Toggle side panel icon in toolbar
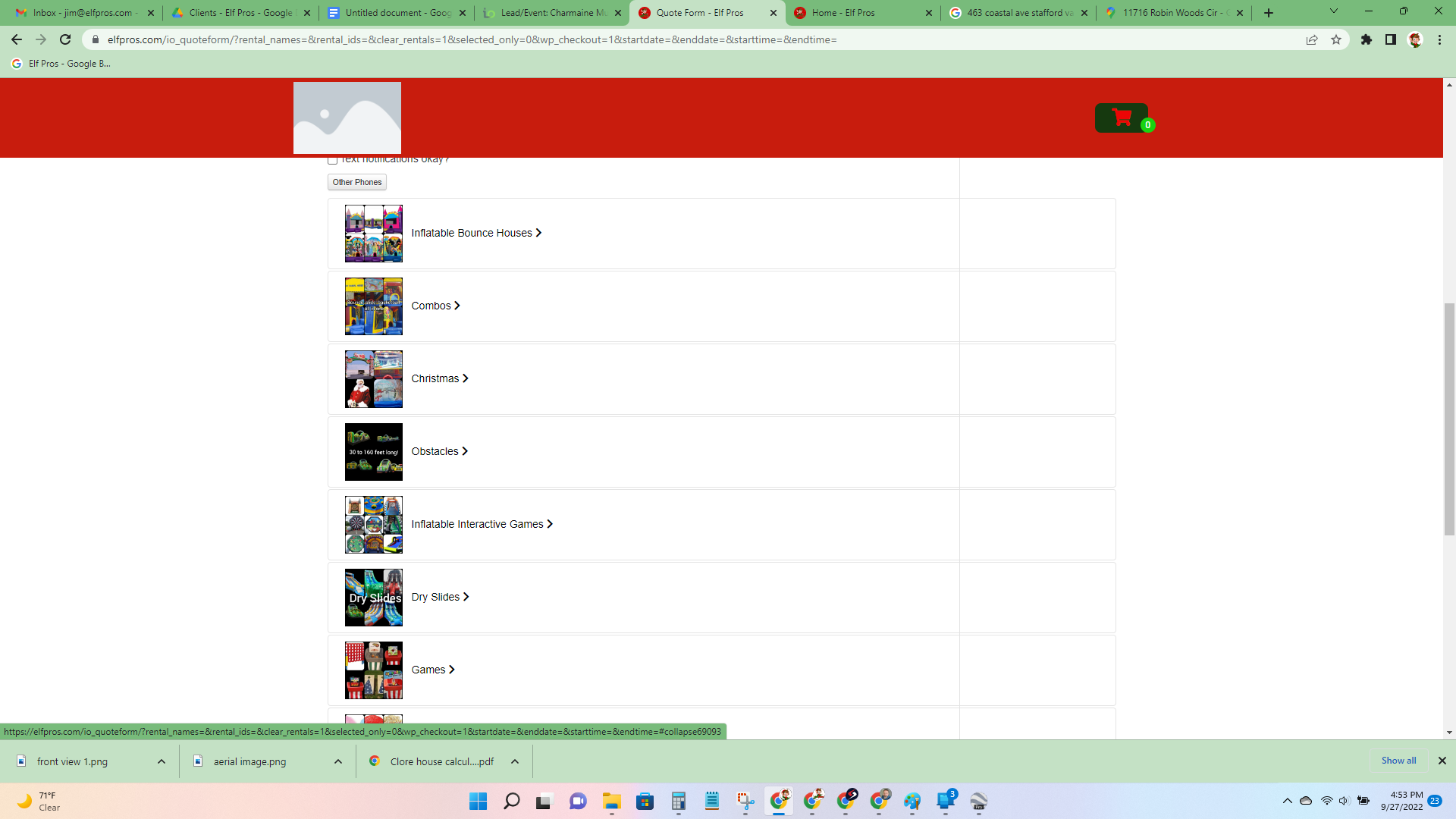Viewport: 1456px width, 819px height. click(x=1390, y=39)
